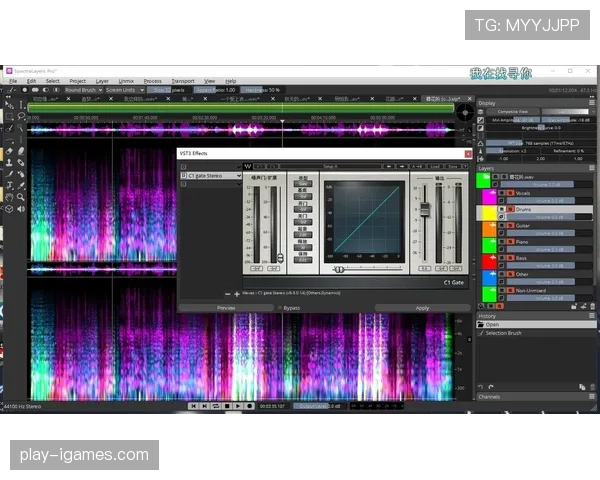Click the Waves logo in plugin toolbar
Screen dimensions: 600x480
coord(247,166)
